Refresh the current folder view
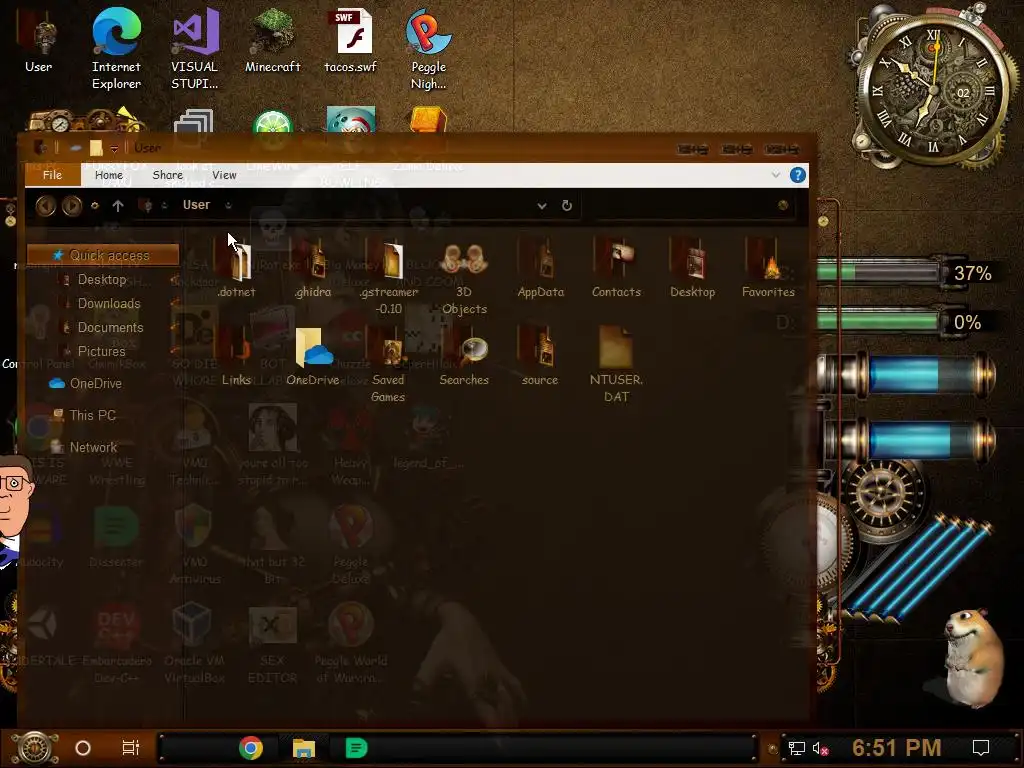This screenshot has height=768, width=1024. (x=567, y=206)
